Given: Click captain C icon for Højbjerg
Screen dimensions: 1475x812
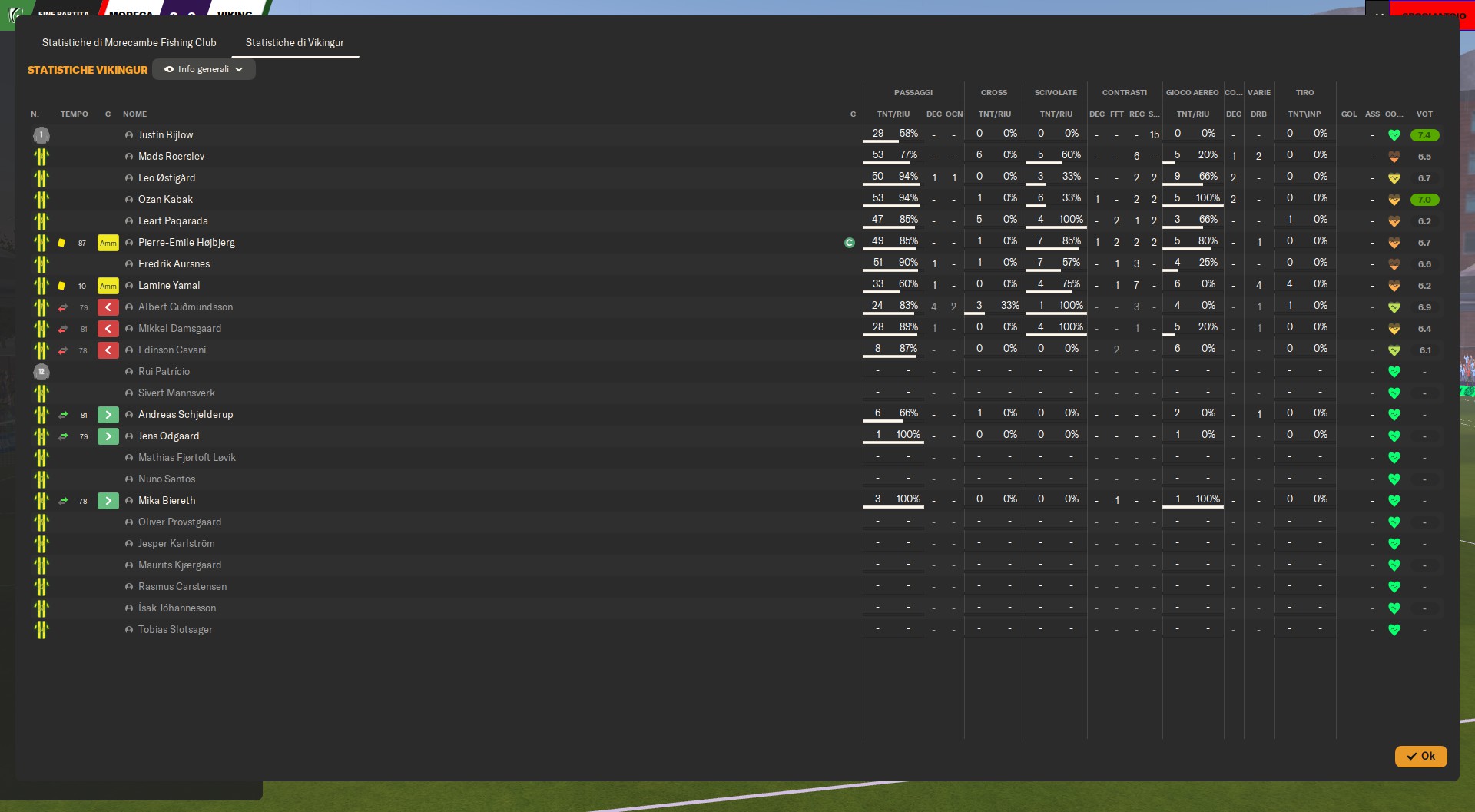Looking at the screenshot, I should point(850,243).
